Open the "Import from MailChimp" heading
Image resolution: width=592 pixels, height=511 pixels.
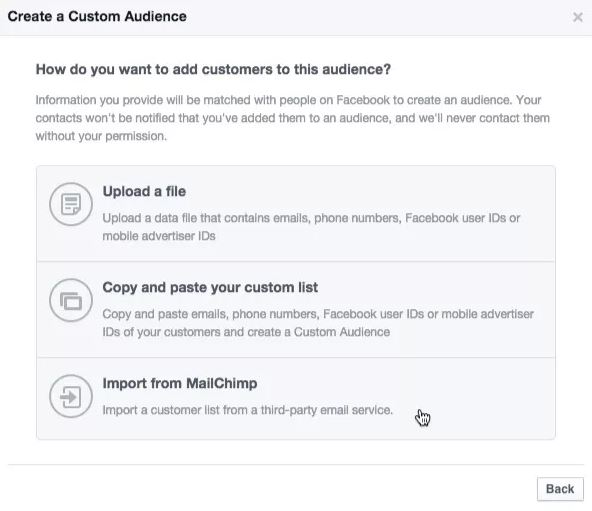(180, 383)
